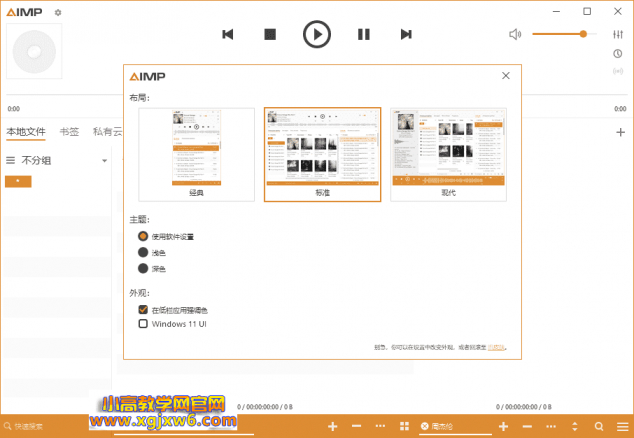Open playlist search magnifier in bottom bar
Screen dimensions: 634x438
tap(599, 426)
